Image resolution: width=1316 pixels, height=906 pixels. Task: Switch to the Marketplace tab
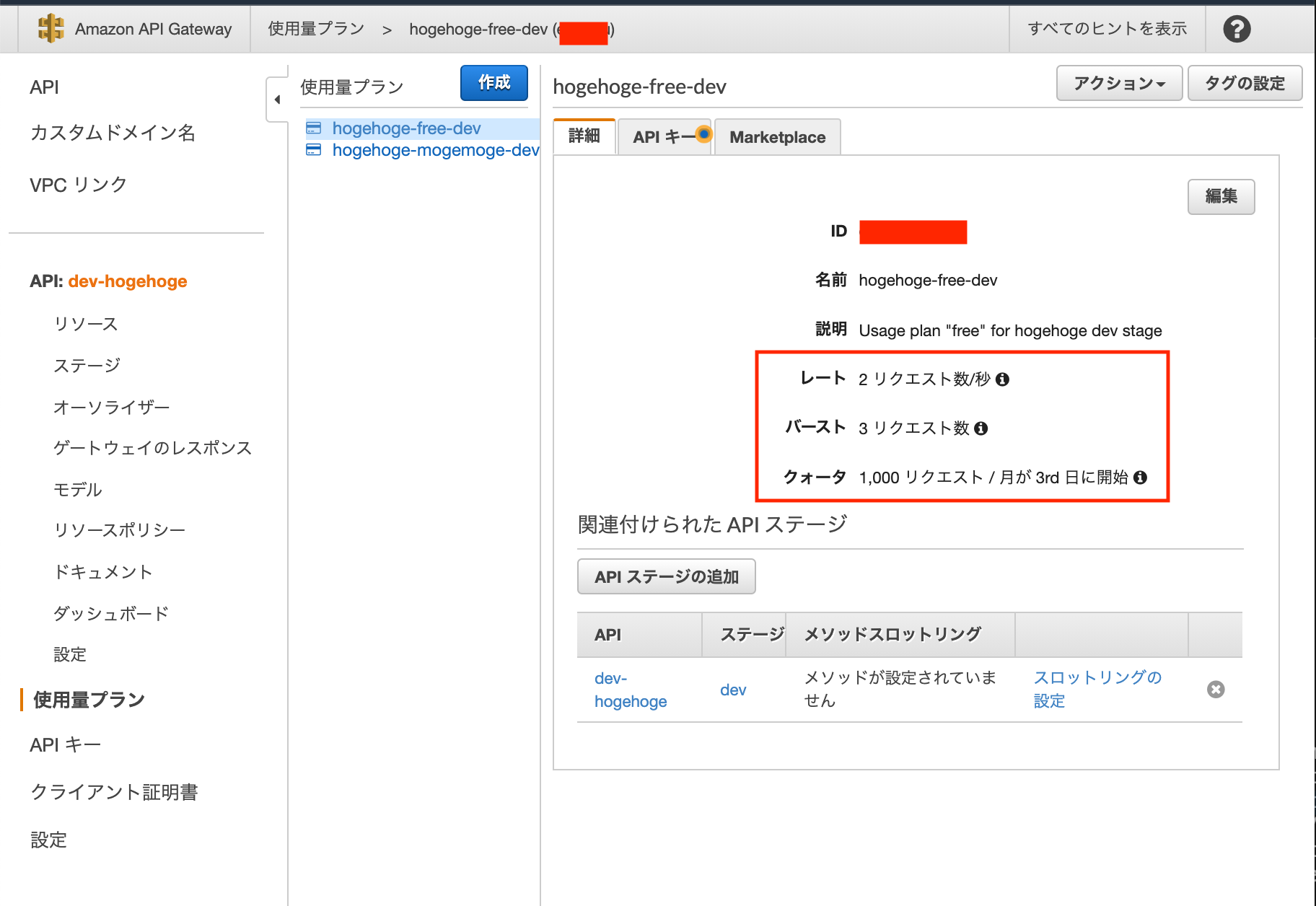coord(777,137)
